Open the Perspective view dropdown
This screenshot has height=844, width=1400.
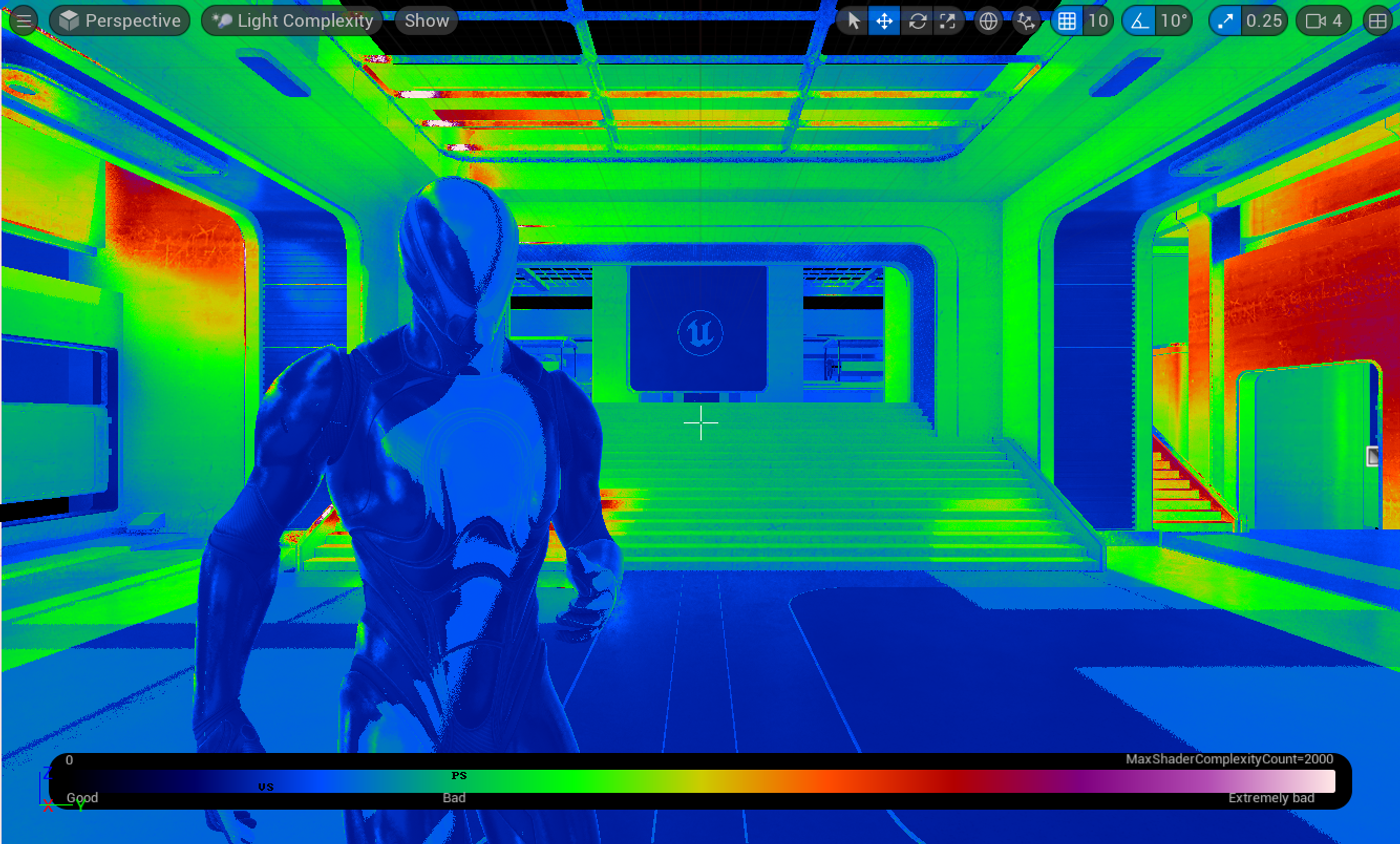(119, 20)
